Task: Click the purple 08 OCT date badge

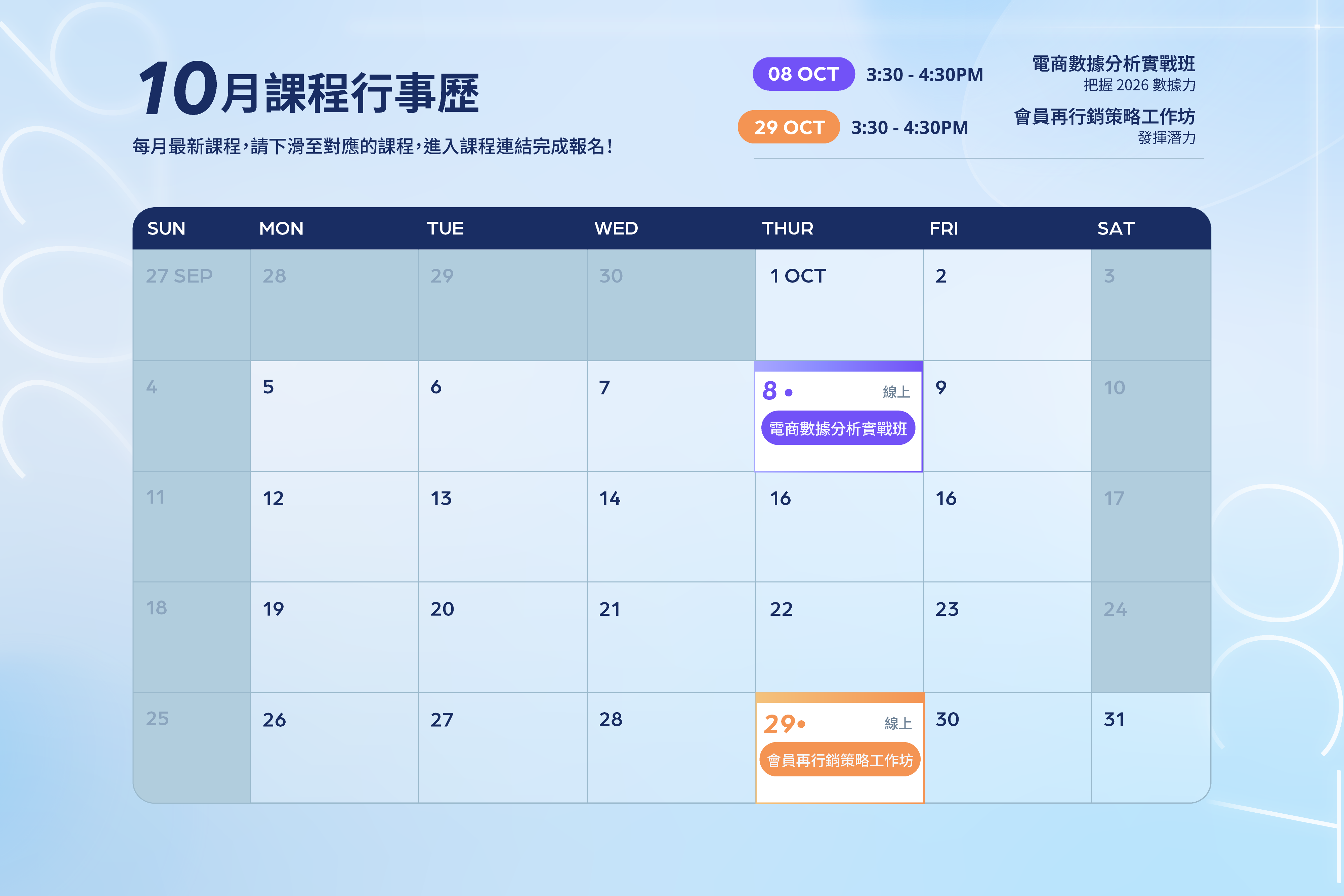Action: 803,74
